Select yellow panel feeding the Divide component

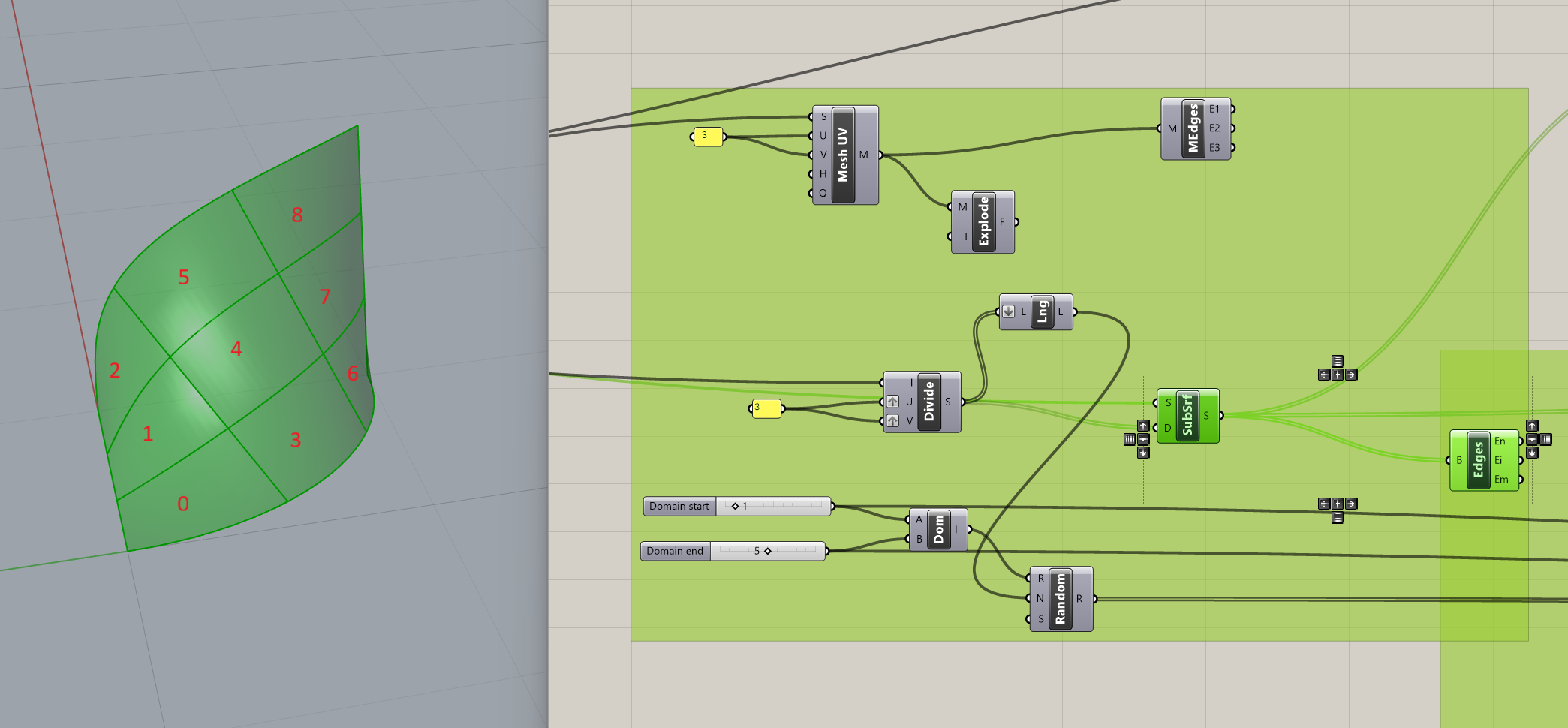pos(766,408)
